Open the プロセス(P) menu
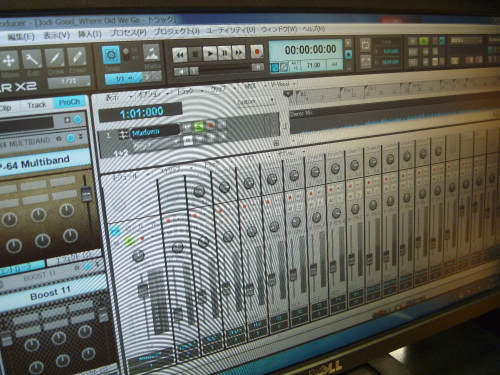 [128, 33]
